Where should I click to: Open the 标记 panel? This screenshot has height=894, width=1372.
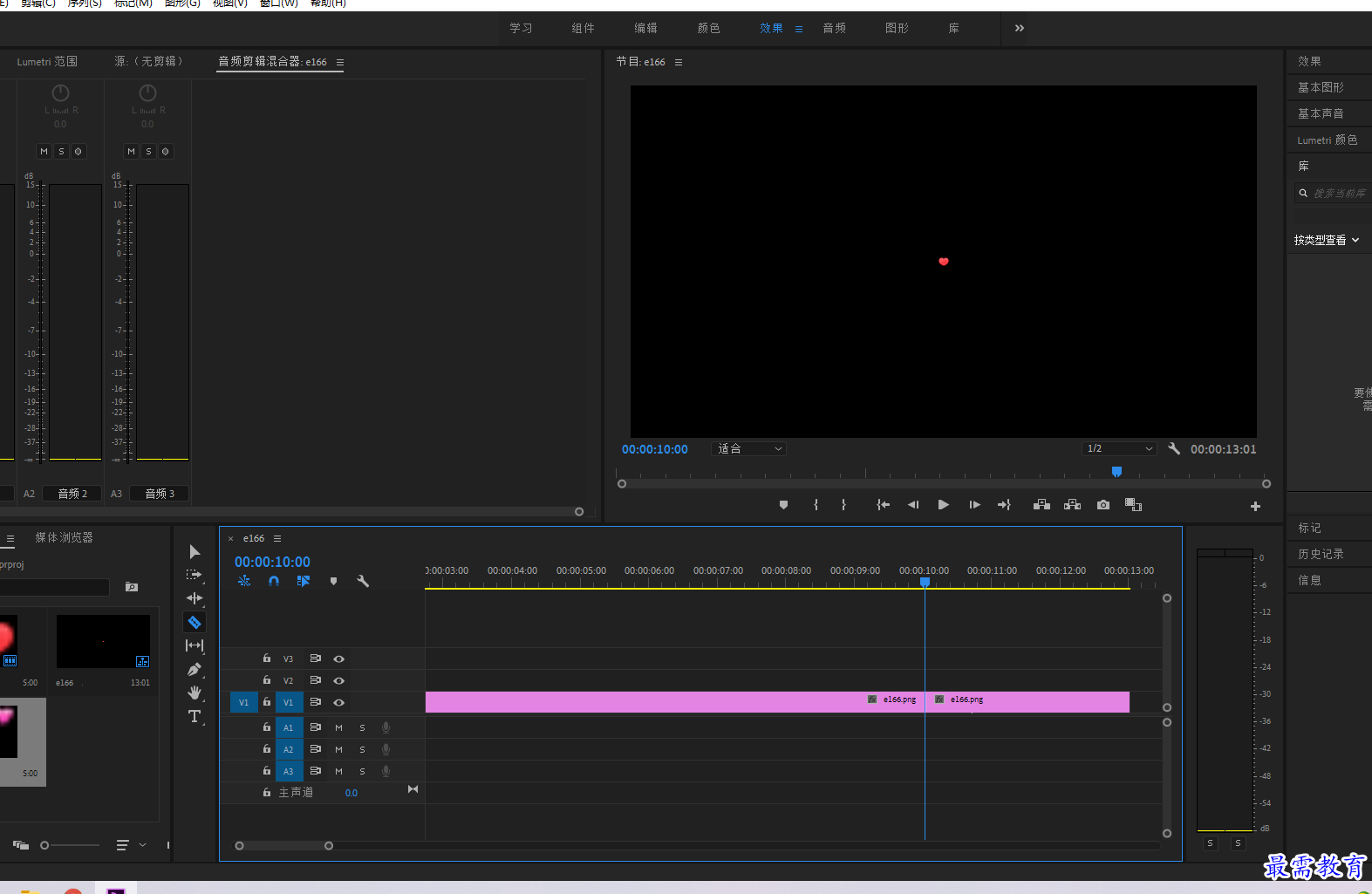tap(1309, 528)
